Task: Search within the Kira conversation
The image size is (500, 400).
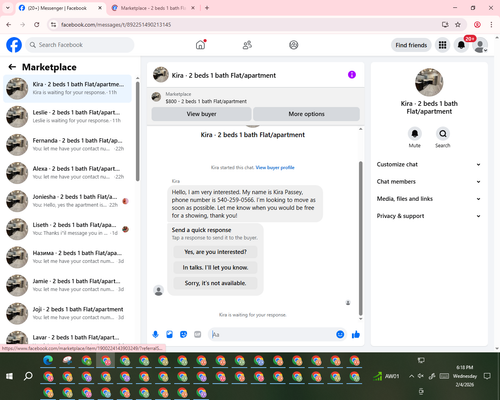Action: (x=443, y=134)
